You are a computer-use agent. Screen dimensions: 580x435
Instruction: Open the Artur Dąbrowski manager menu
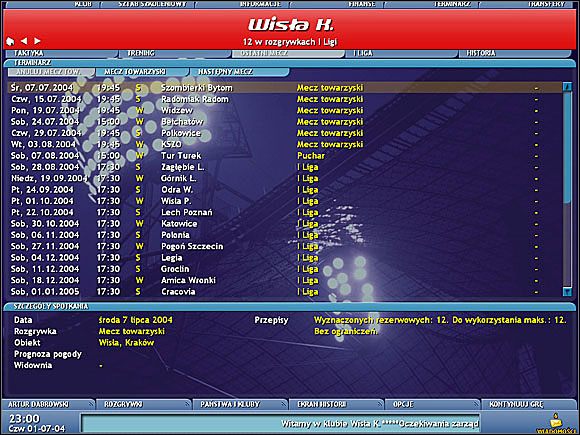(48, 404)
